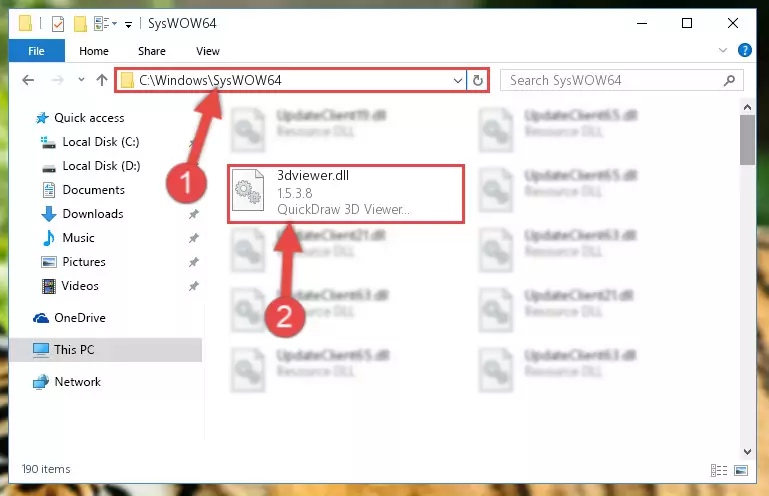Click the Search SysWOW64 field
This screenshot has width=769, height=496.
point(621,80)
